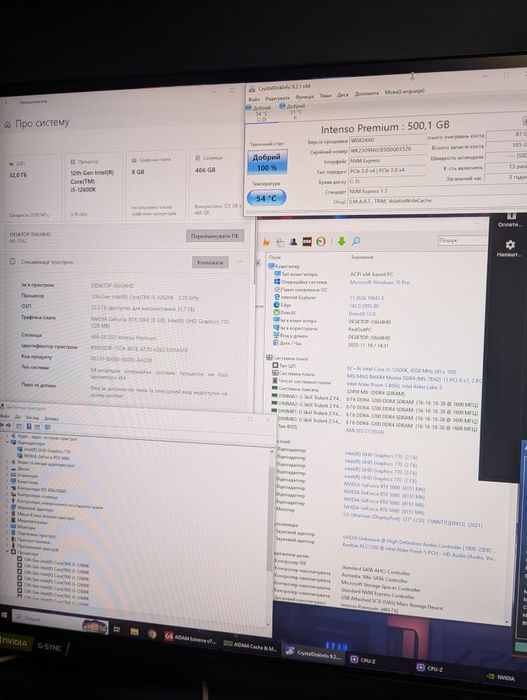Viewport: 527px width, 700px height.
Task: Expand the Монітори node in Device Manager
Action: pyautogui.click(x=8, y=527)
